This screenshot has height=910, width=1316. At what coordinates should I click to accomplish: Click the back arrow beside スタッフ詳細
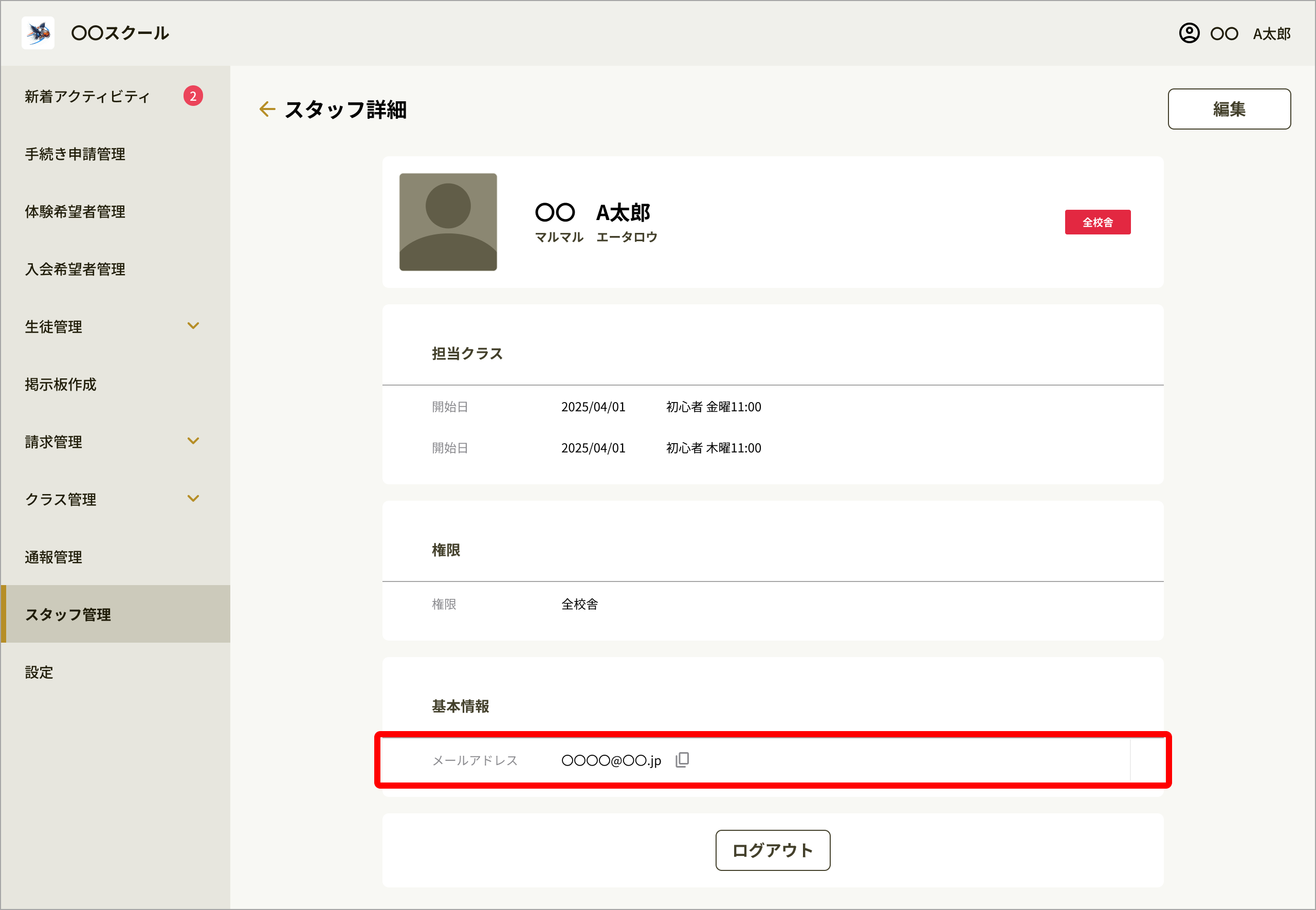coord(267,109)
